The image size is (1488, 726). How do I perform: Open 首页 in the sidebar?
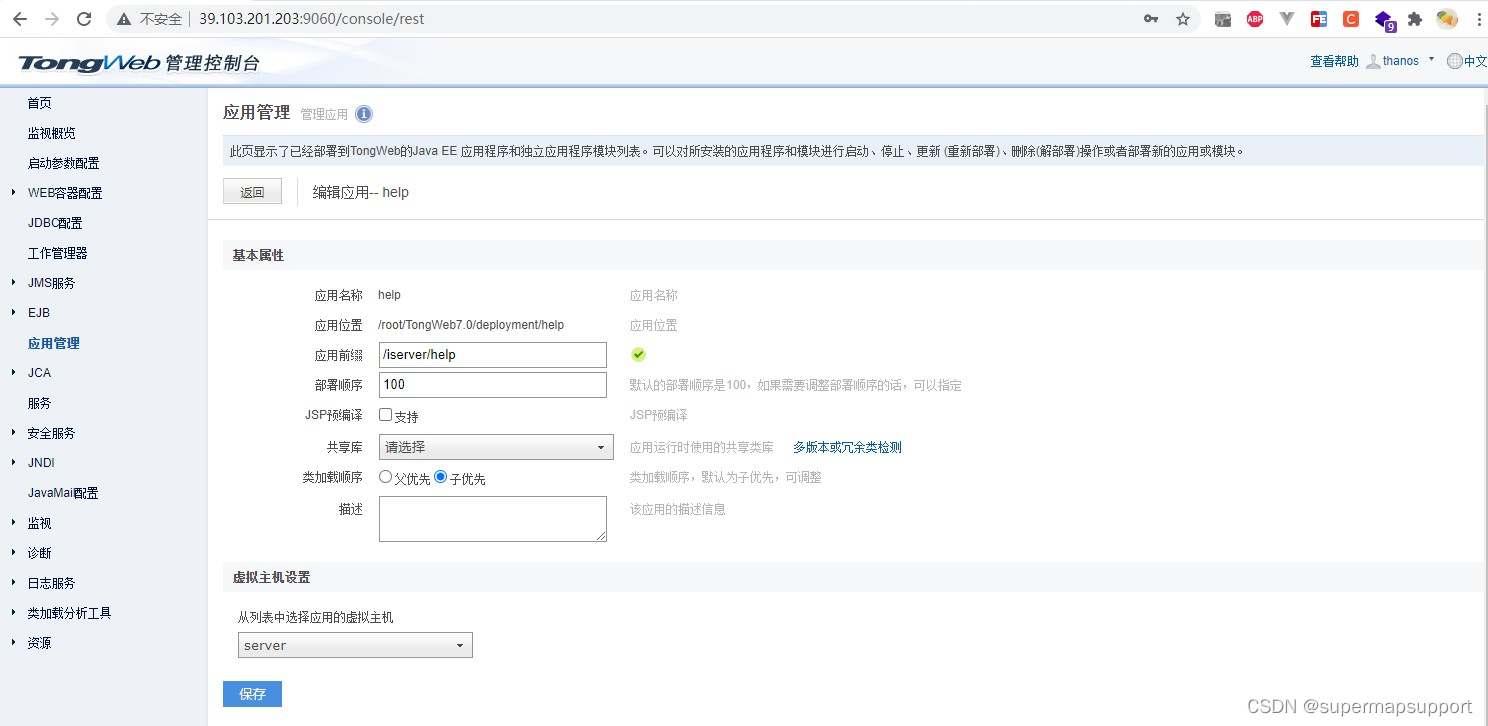click(39, 103)
